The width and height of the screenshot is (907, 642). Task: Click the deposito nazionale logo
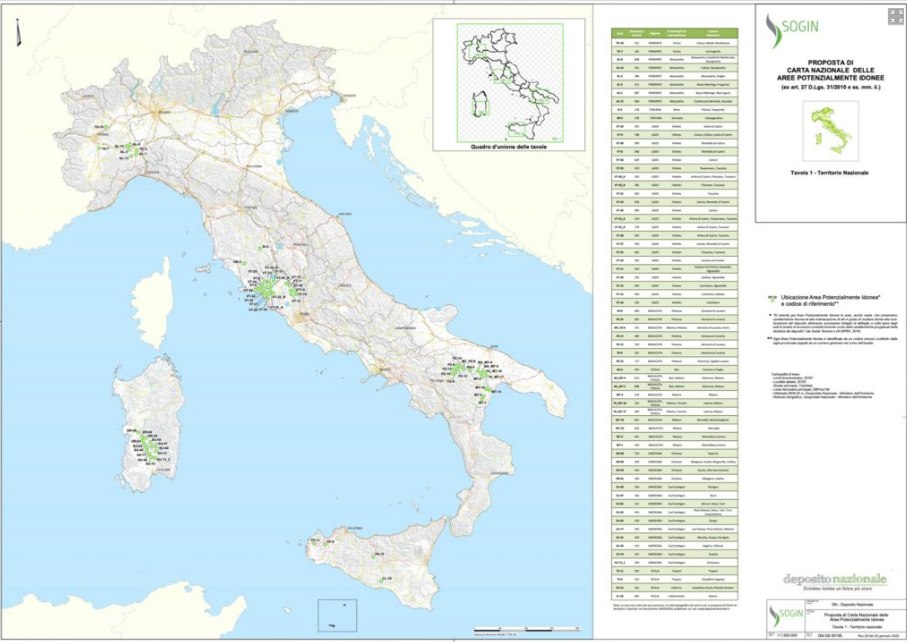click(834, 581)
